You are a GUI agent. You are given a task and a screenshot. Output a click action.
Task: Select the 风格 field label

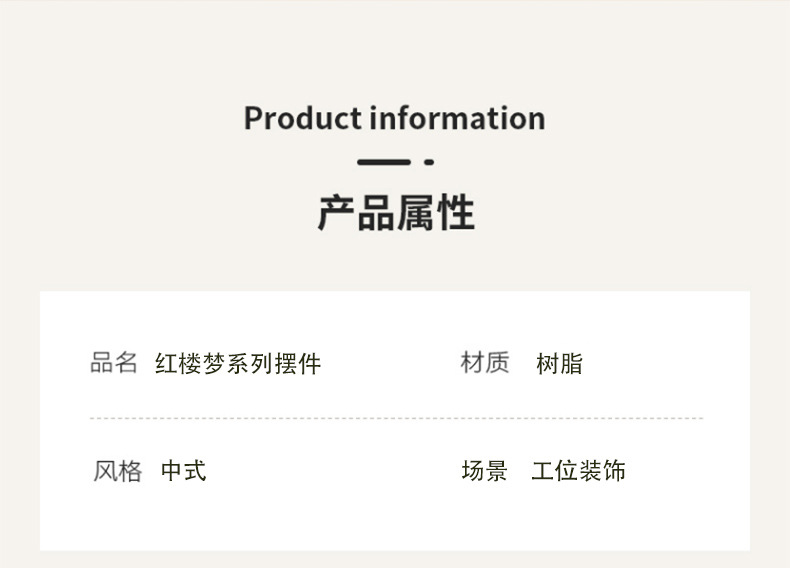118,471
